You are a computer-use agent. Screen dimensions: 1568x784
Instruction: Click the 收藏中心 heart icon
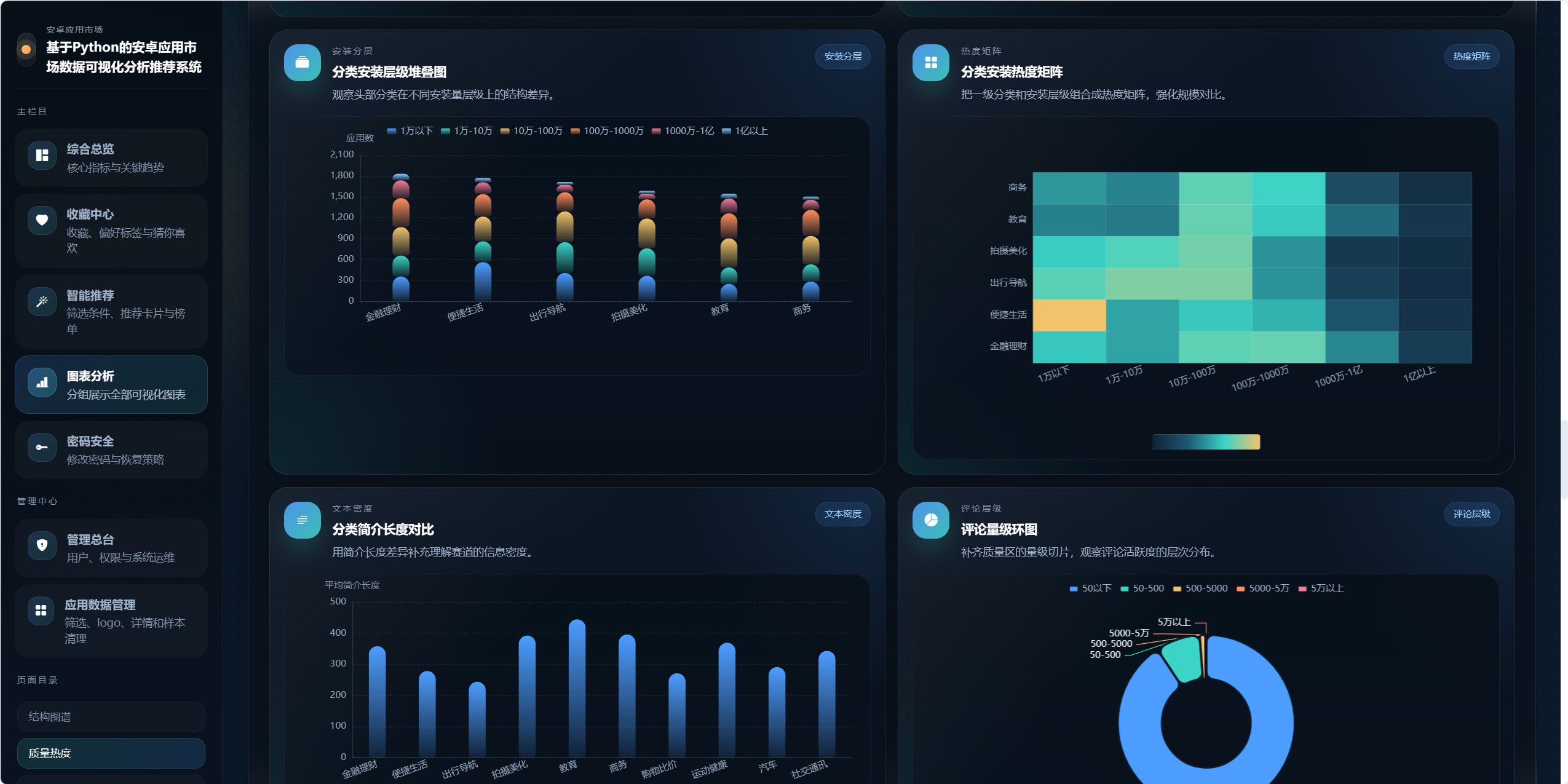coord(42,220)
